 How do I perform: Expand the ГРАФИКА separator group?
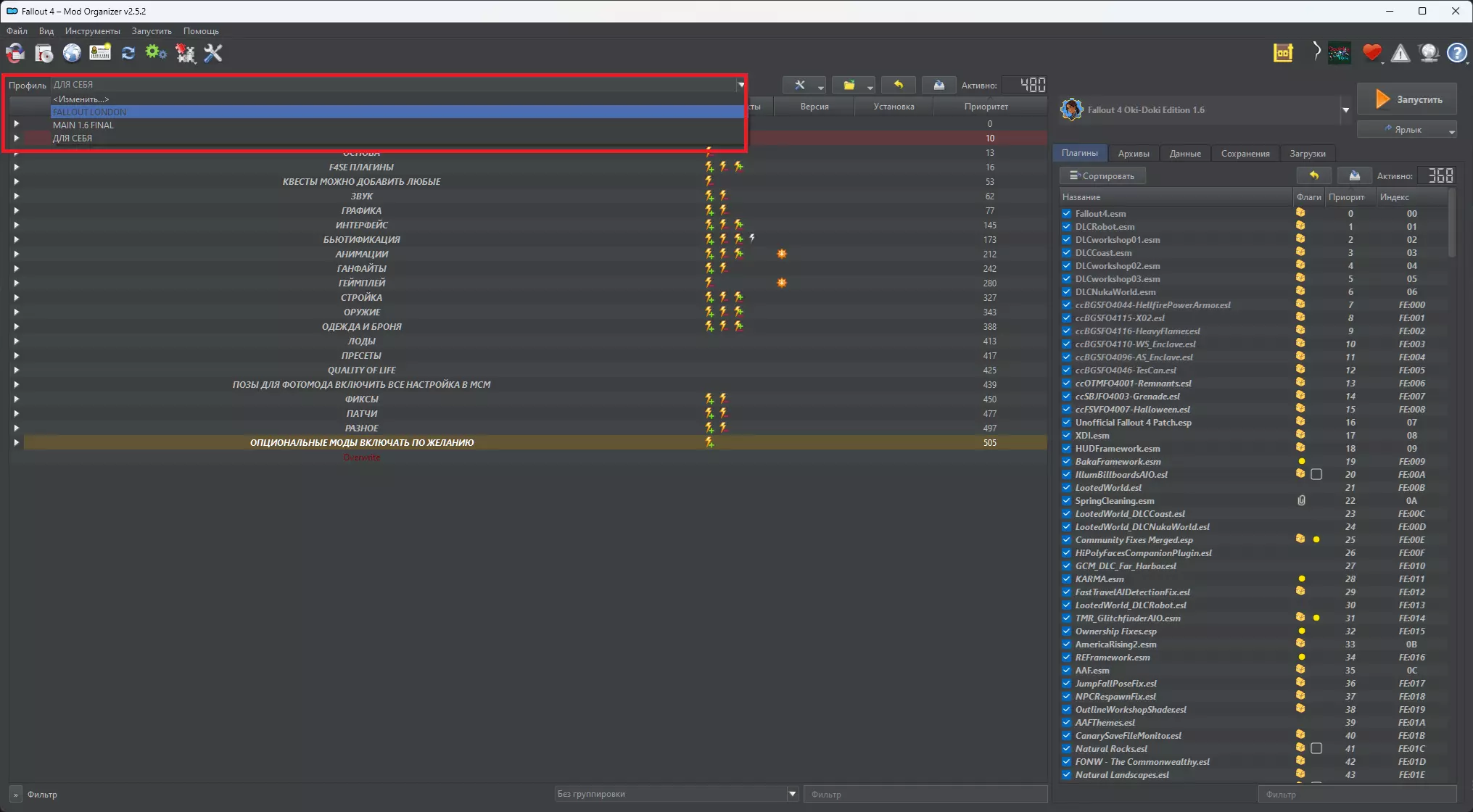[x=16, y=211]
